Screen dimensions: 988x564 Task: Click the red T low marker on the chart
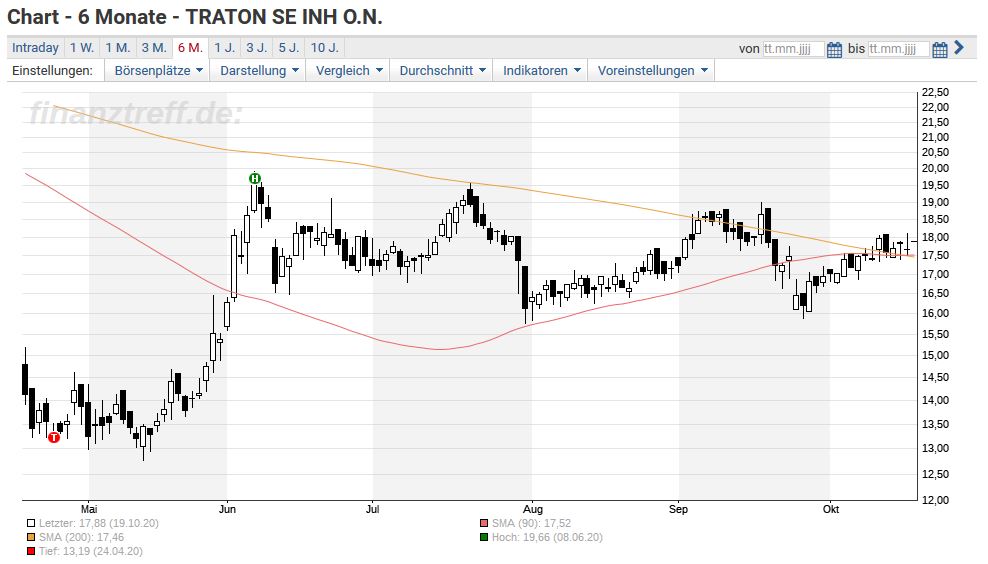tap(54, 437)
